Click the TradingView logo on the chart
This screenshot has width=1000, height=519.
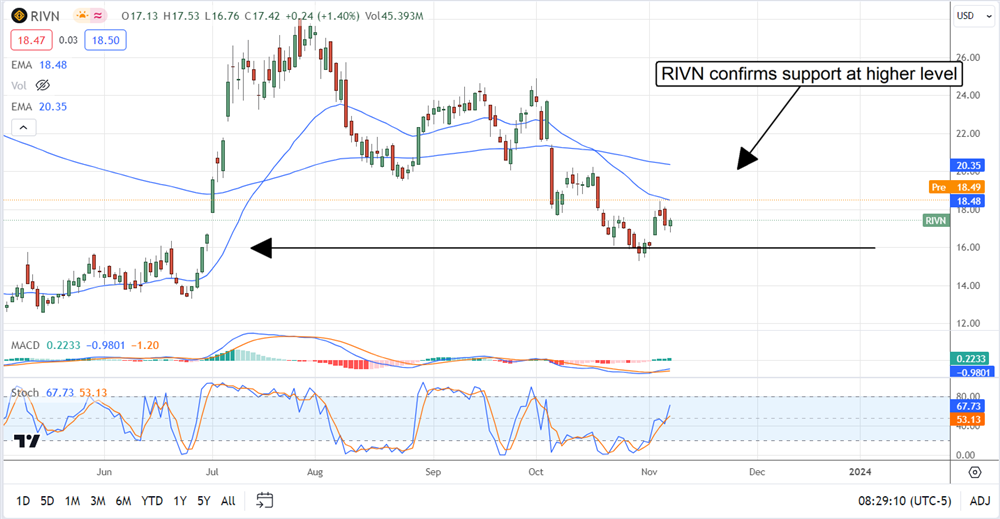point(27,441)
